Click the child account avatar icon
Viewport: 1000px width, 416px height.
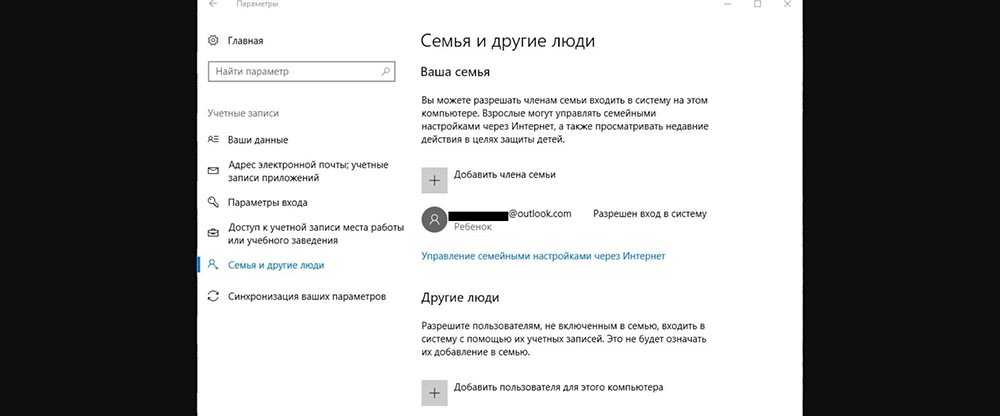434,220
